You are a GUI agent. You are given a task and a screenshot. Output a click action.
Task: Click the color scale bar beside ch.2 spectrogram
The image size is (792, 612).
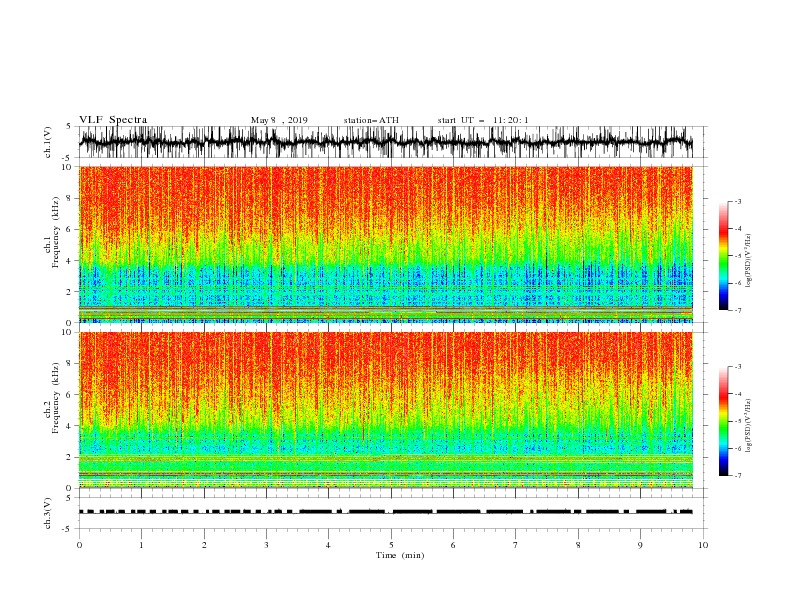click(x=723, y=421)
